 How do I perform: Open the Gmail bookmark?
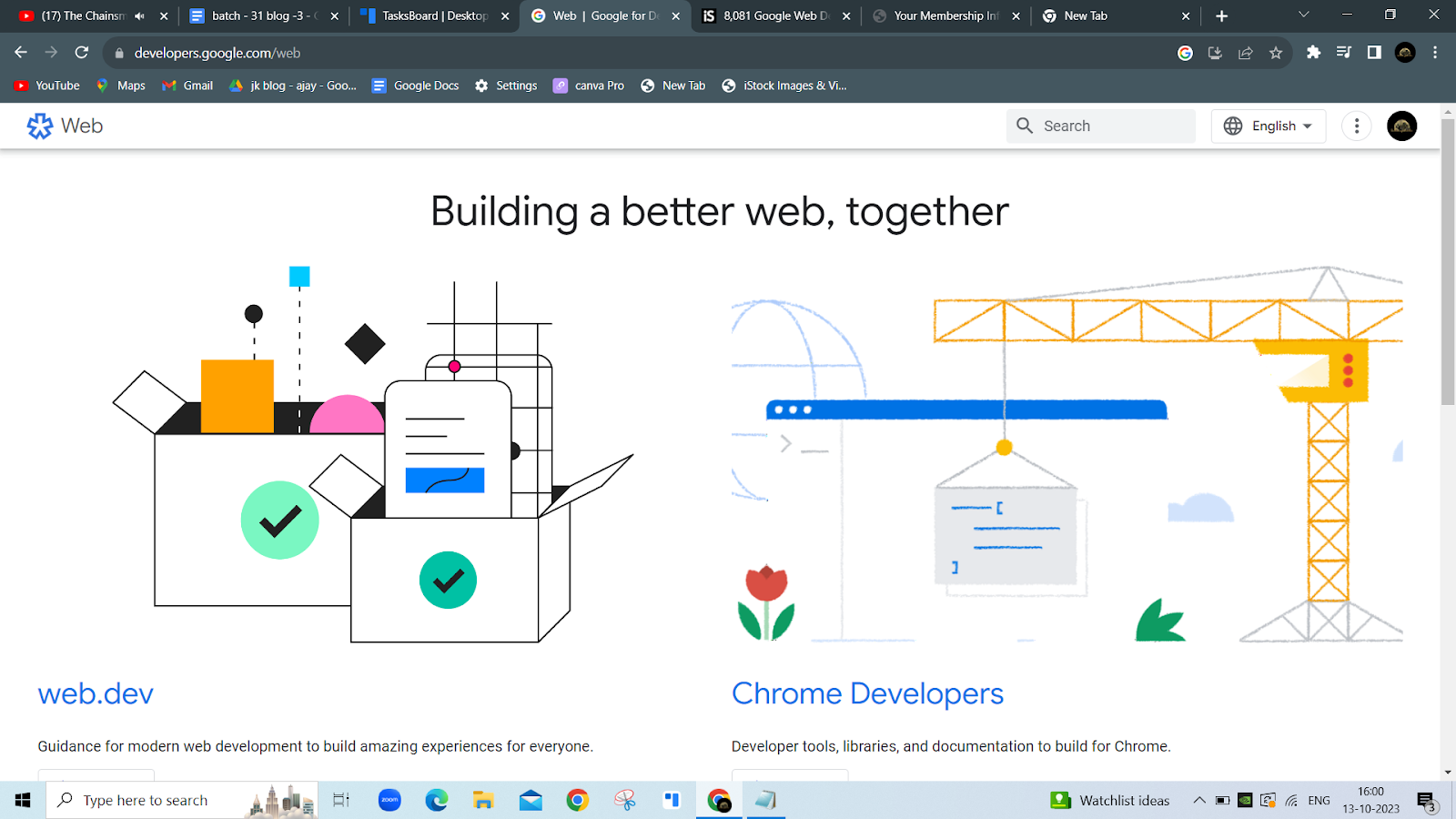187,86
